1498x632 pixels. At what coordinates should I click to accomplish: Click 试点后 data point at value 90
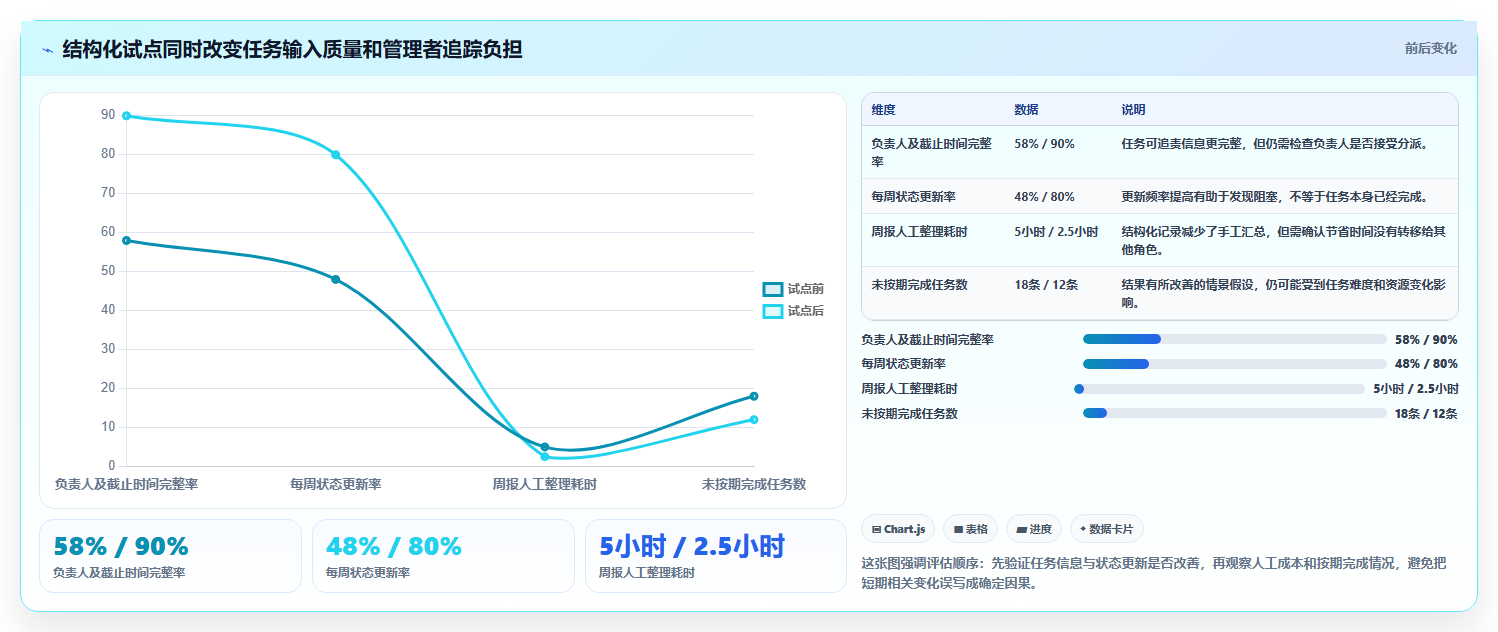pos(126,116)
